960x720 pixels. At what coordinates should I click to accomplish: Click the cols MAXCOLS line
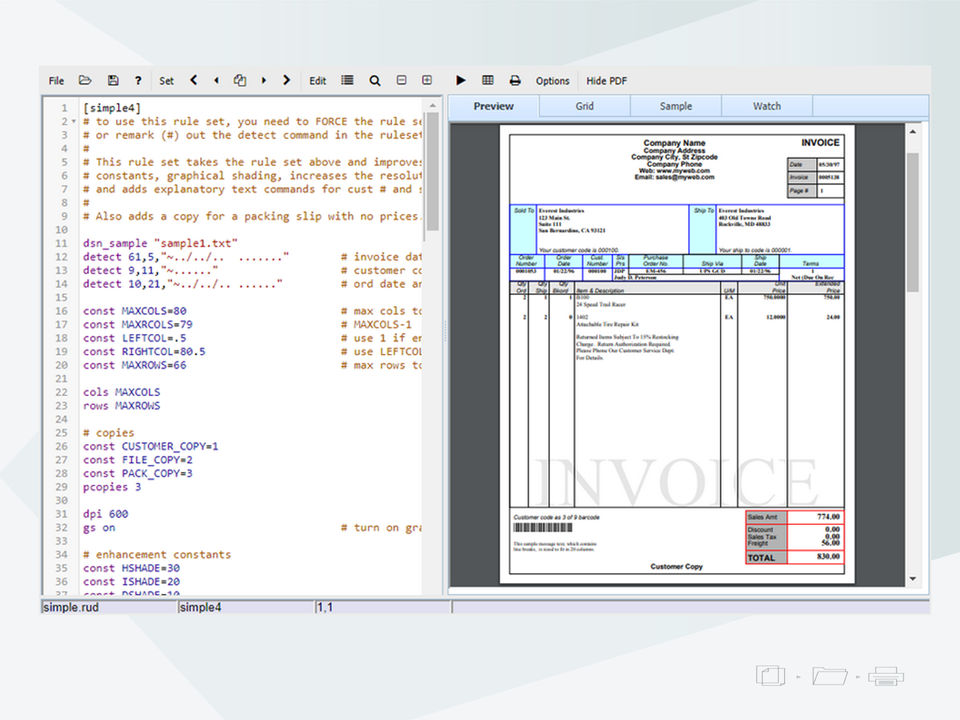click(x=122, y=392)
